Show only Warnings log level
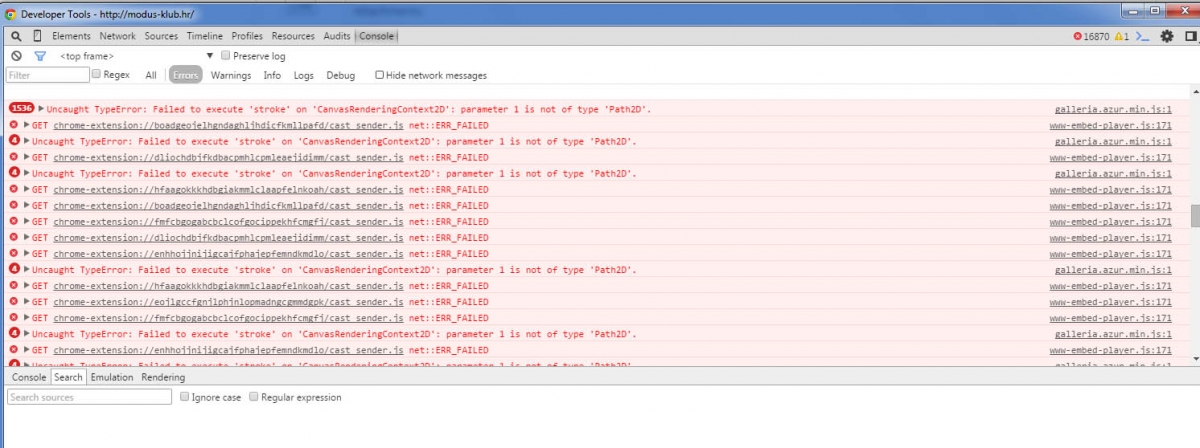The width and height of the screenshot is (1200, 448). (x=230, y=75)
